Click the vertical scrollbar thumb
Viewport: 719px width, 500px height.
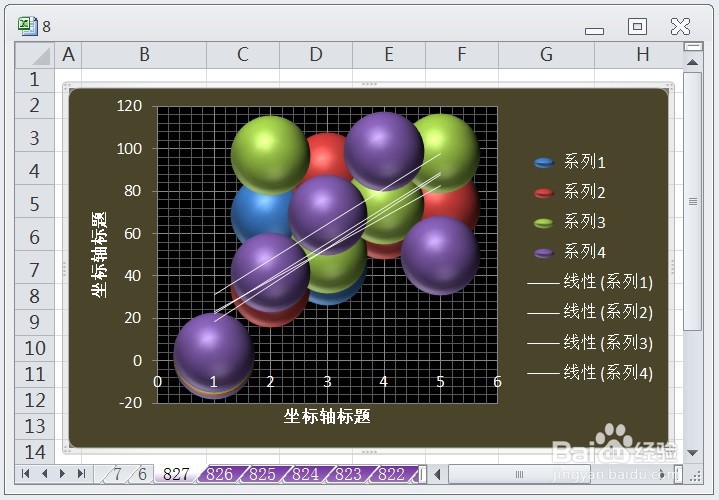pos(693,201)
